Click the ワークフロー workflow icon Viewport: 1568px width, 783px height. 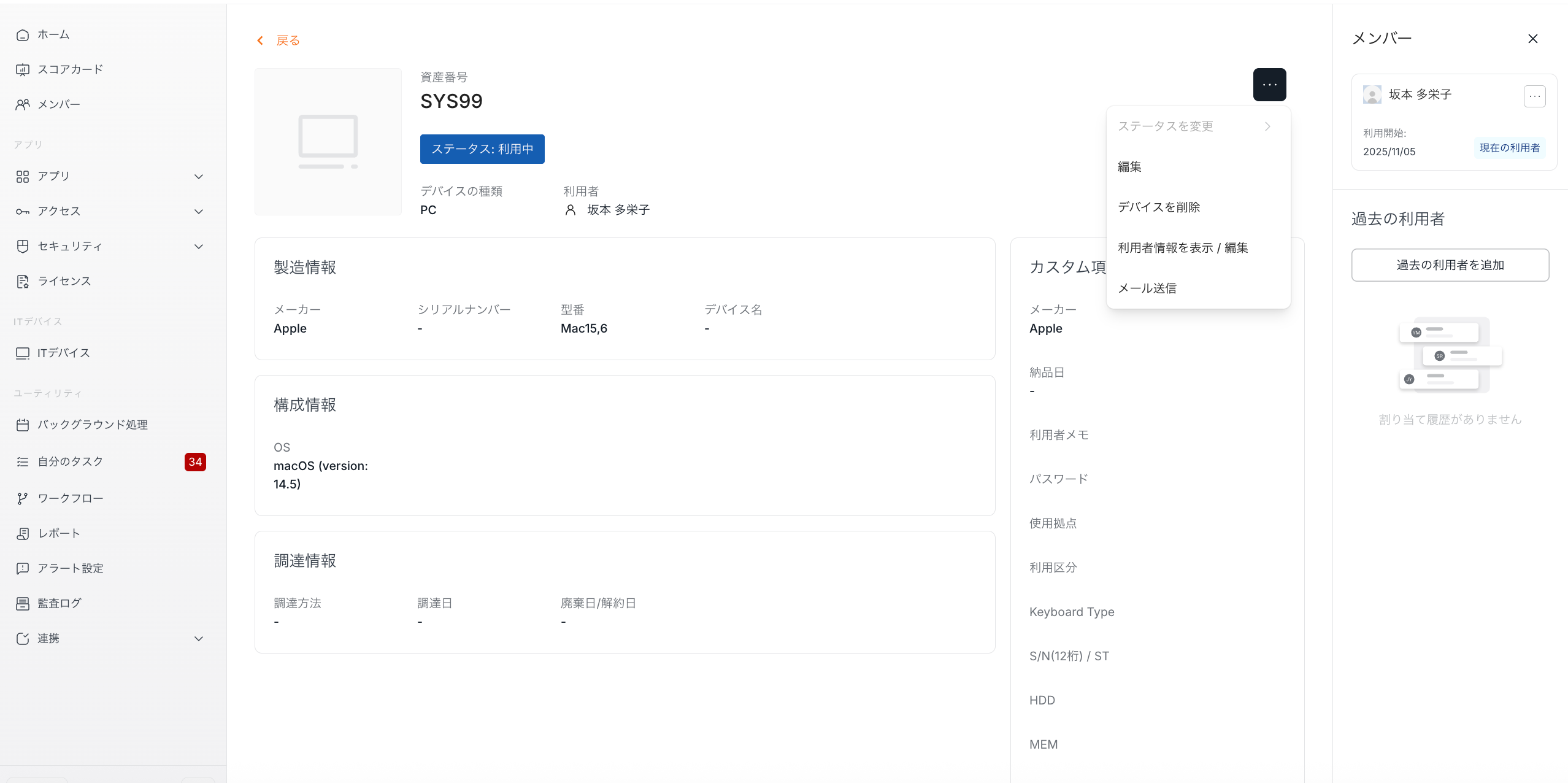point(23,499)
